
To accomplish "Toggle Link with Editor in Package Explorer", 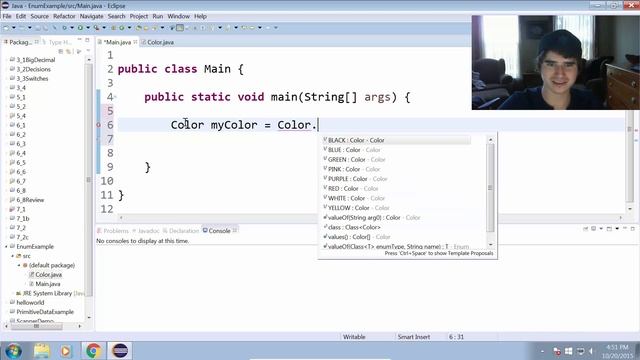I will click(69, 51).
